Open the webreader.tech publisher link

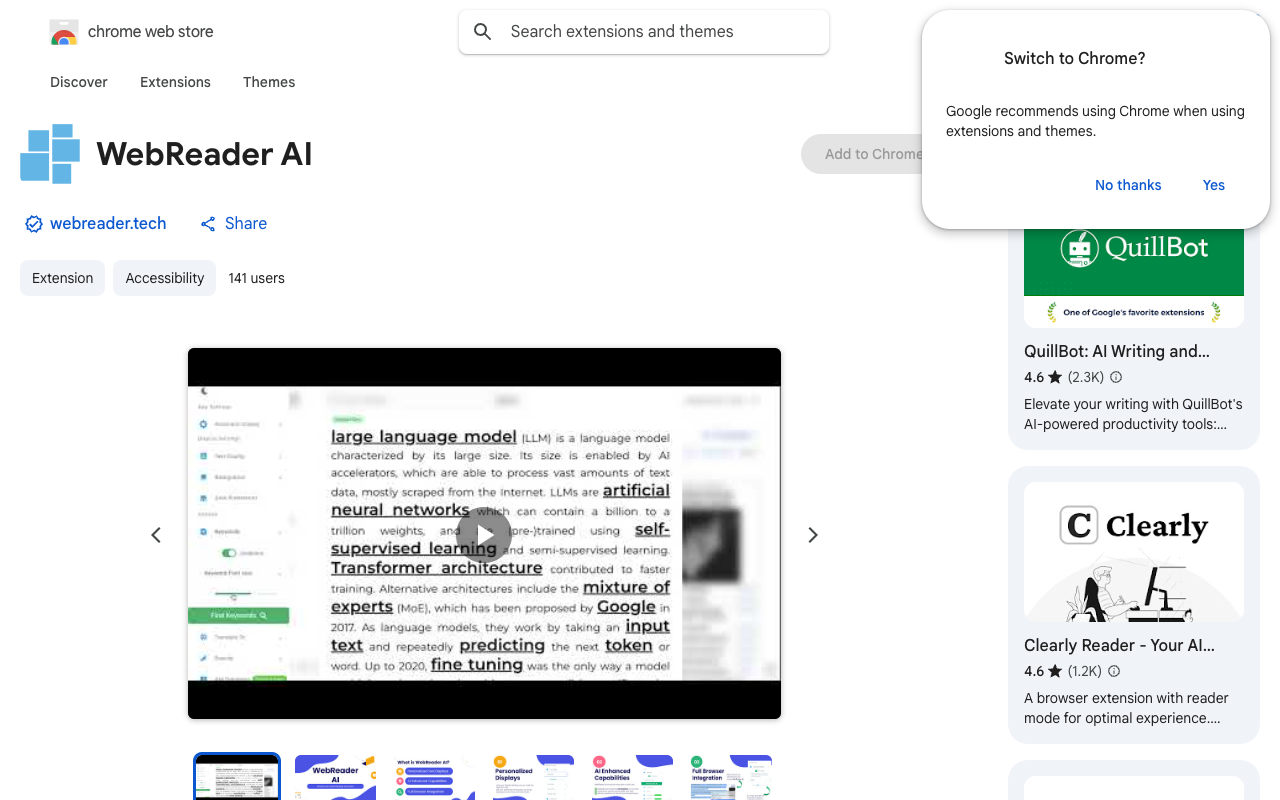(108, 223)
